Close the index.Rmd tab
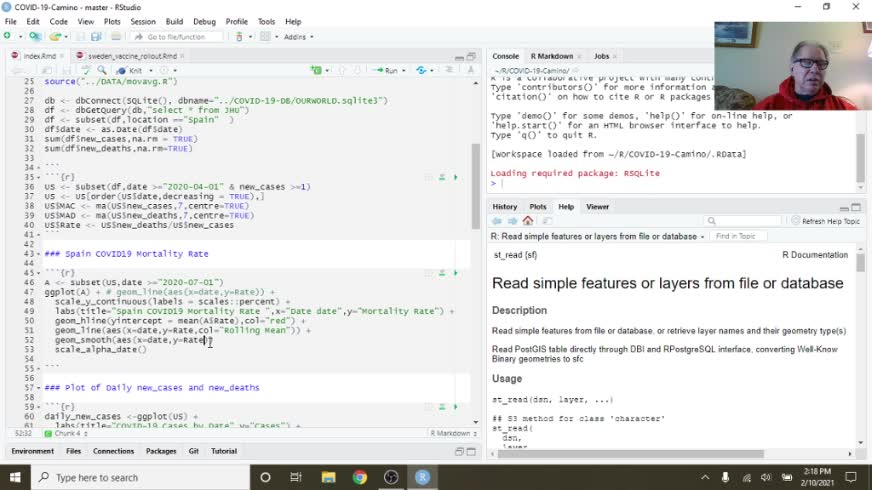 (x=62, y=56)
